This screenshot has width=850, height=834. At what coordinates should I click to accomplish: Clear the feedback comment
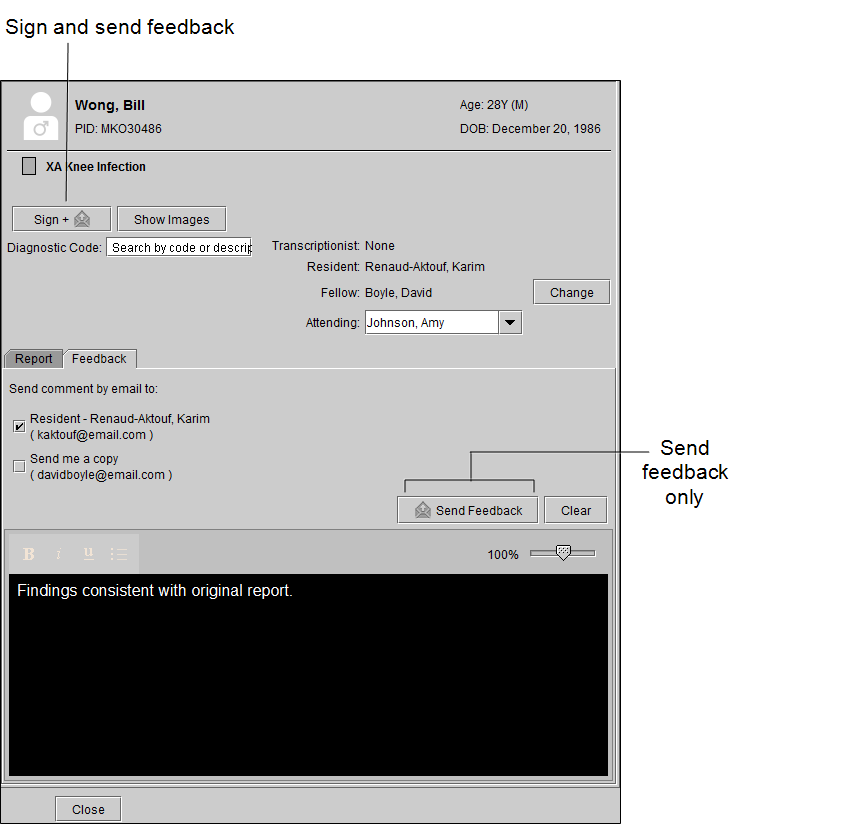[575, 510]
